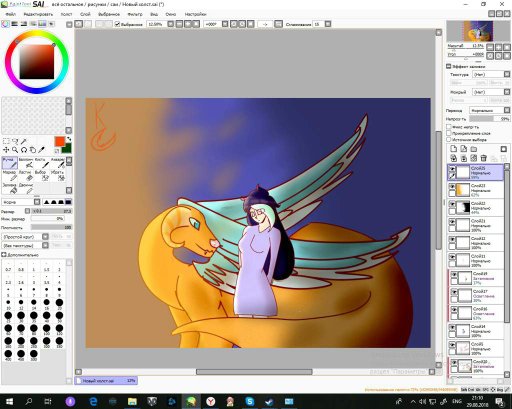Choose the eyedropper color picker tool

tap(41, 150)
